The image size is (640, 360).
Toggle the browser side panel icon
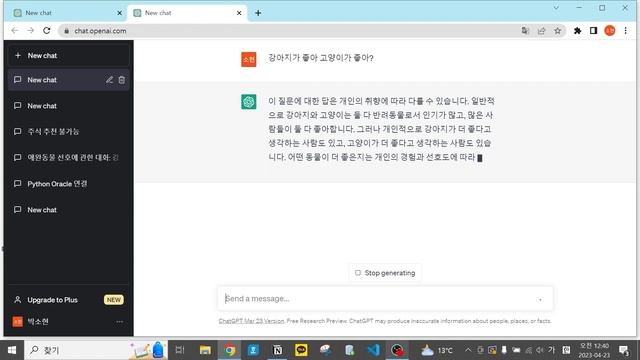click(x=593, y=31)
